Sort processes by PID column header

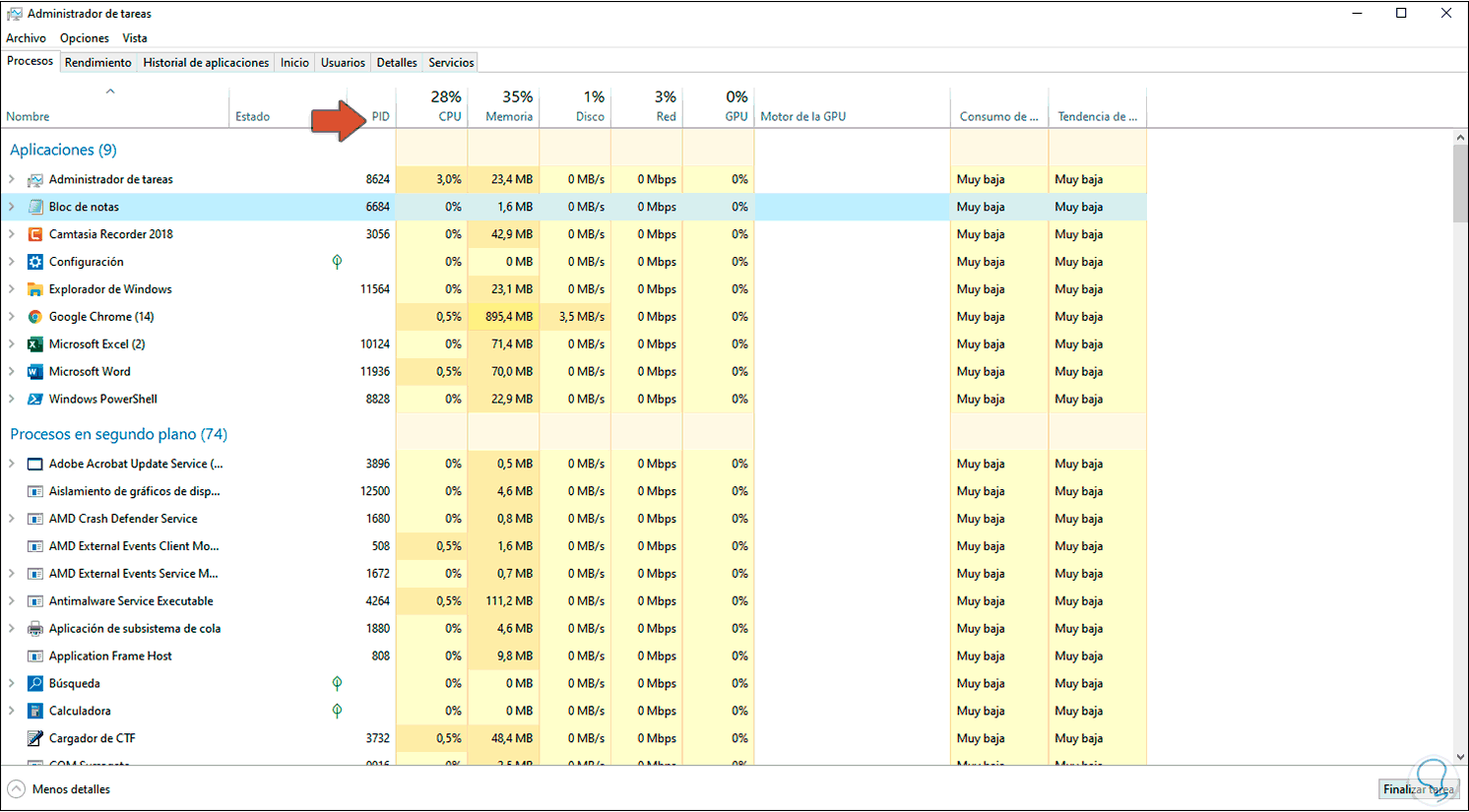click(x=380, y=116)
